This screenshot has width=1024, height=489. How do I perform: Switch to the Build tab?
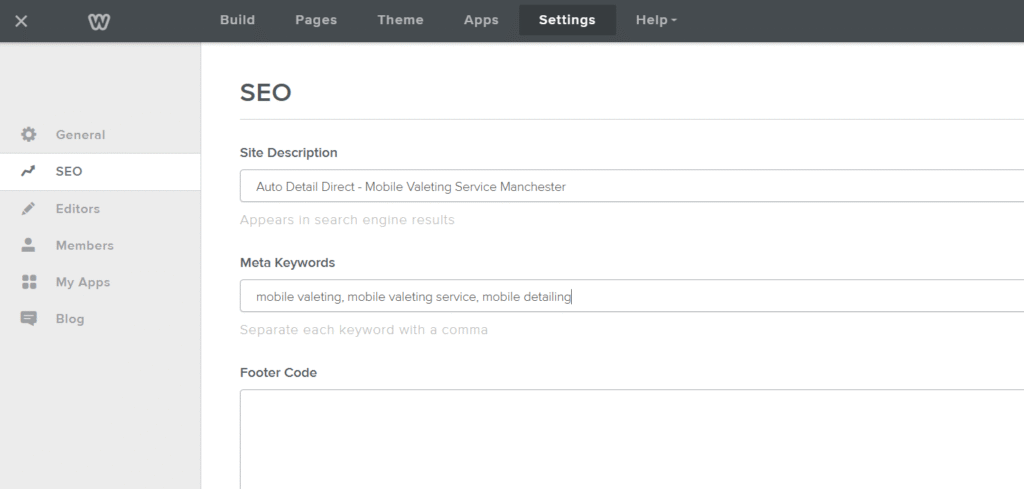pyautogui.click(x=237, y=20)
